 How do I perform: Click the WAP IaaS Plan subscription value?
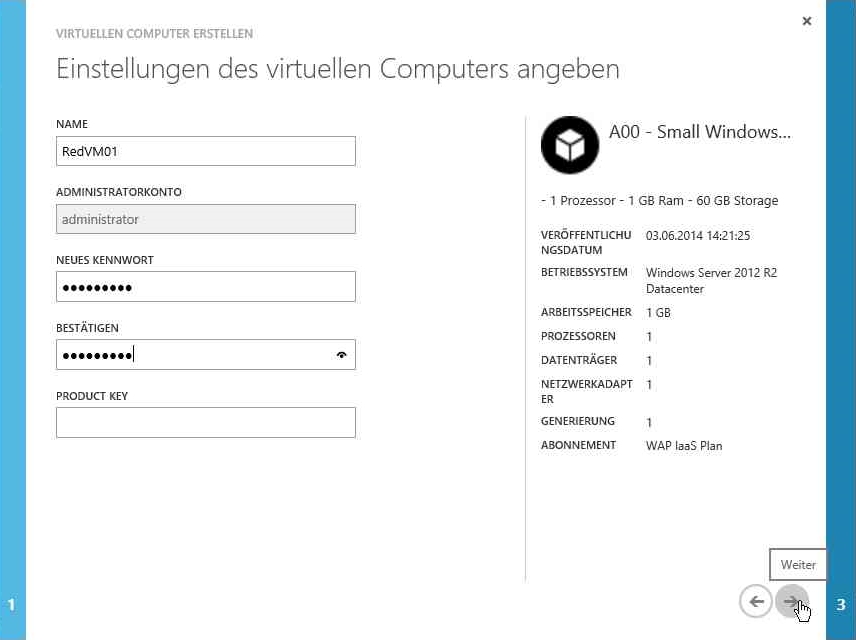coord(684,445)
